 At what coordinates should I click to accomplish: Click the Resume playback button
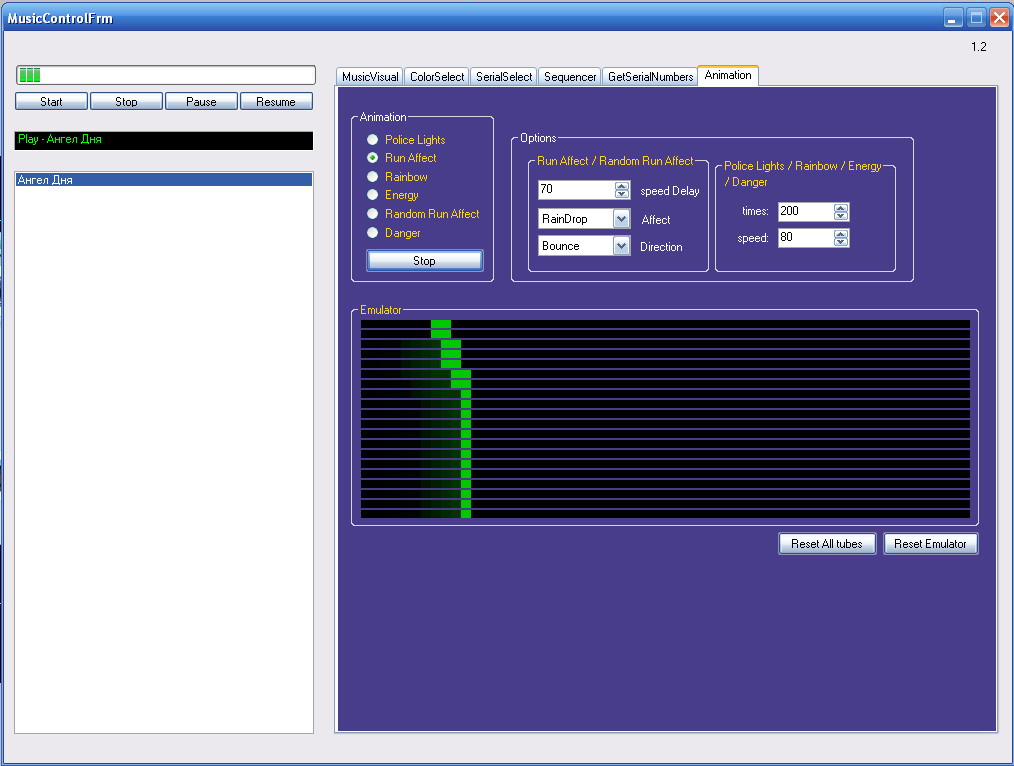click(x=276, y=102)
